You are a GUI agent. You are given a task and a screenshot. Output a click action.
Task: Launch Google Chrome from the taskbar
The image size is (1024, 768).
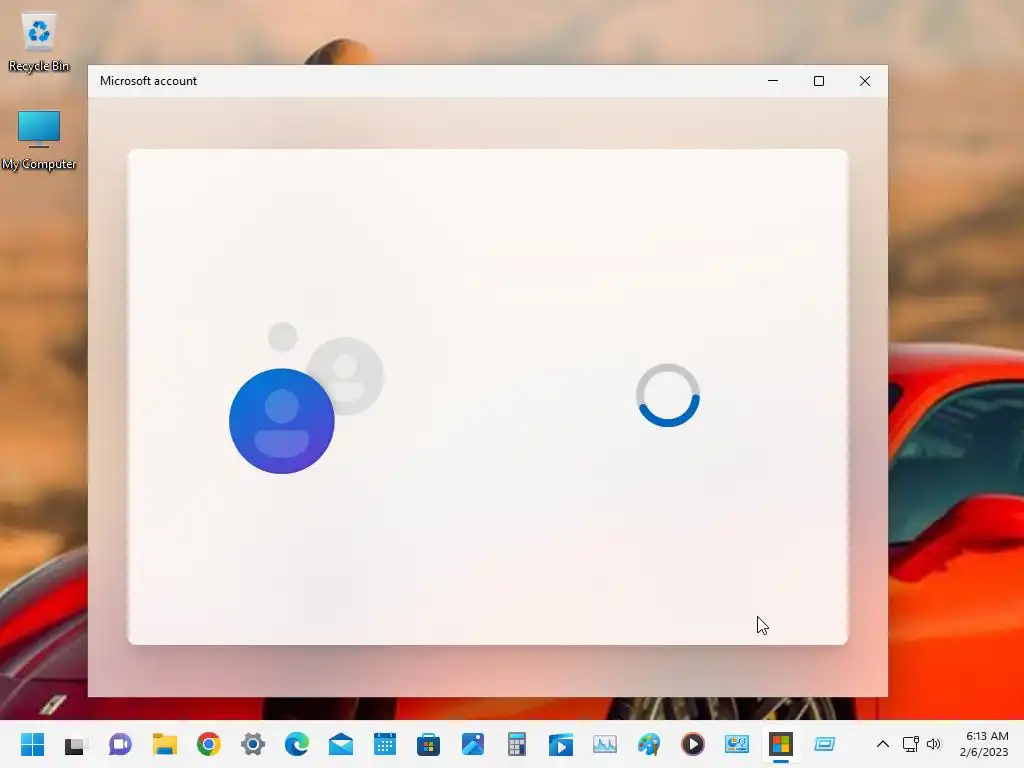[x=209, y=744]
